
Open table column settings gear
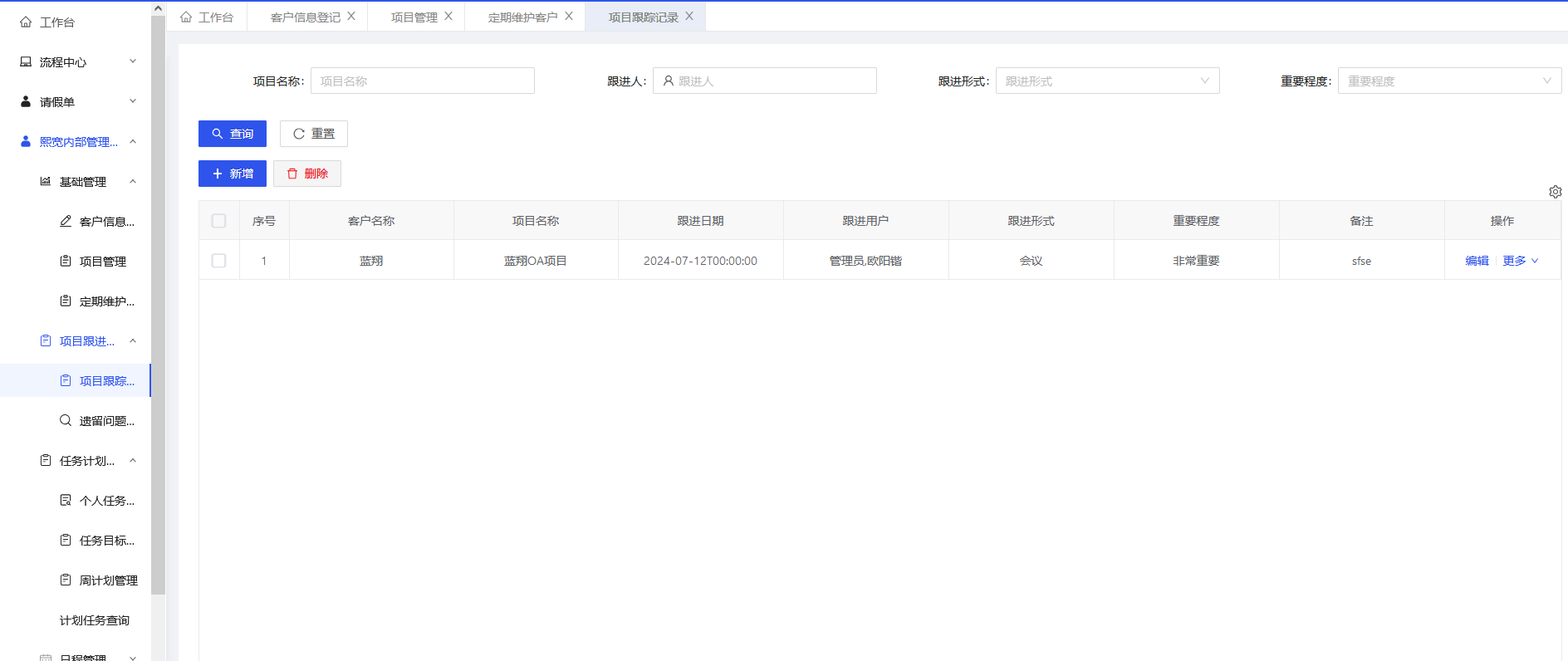click(x=1556, y=192)
